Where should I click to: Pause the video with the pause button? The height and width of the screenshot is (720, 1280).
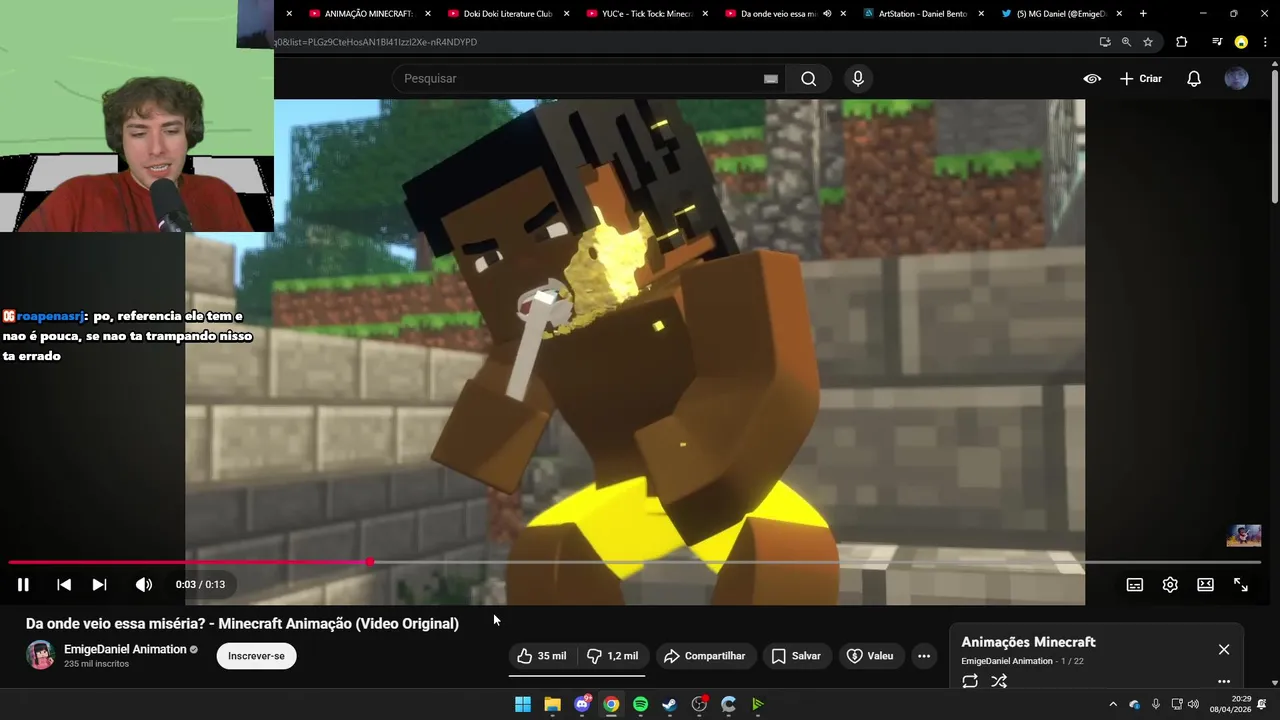coord(23,585)
